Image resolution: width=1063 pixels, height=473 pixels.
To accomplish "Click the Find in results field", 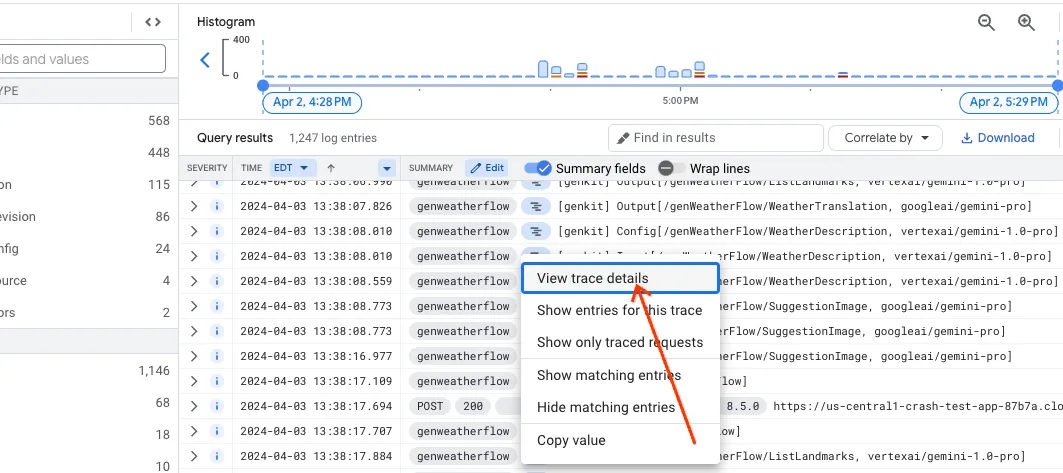I will click(715, 138).
